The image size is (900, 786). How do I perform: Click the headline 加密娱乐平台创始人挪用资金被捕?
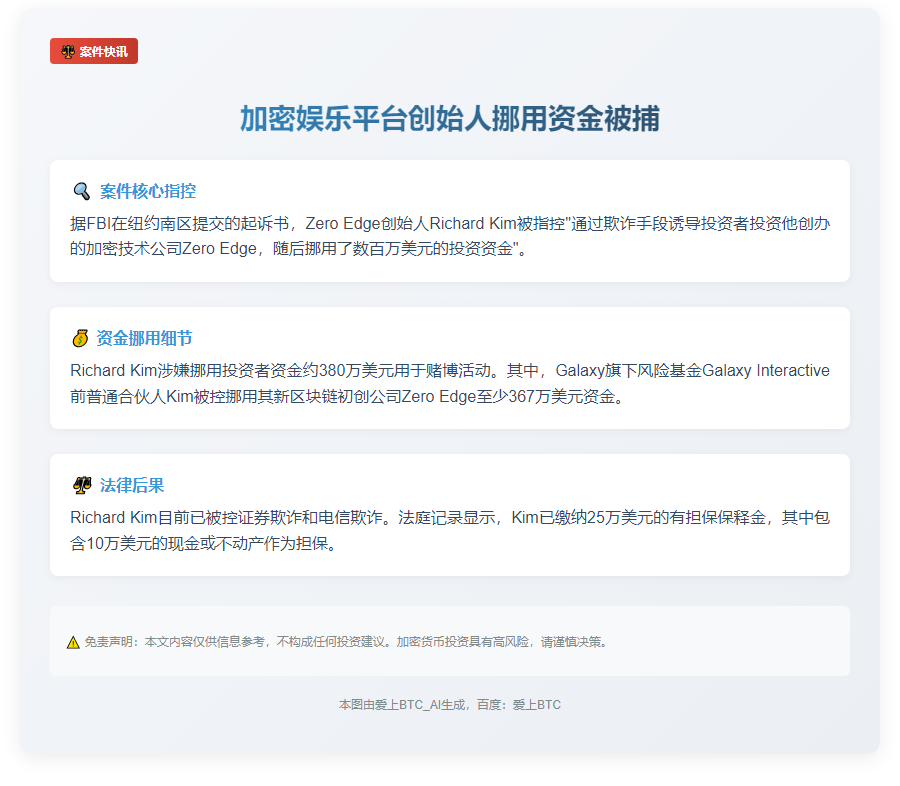[x=449, y=119]
